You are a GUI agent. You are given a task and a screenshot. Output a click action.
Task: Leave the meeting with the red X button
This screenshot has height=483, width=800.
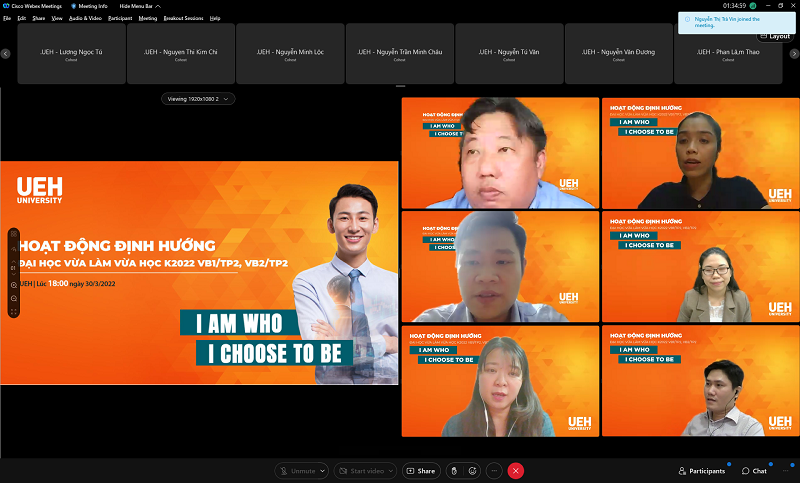point(516,471)
